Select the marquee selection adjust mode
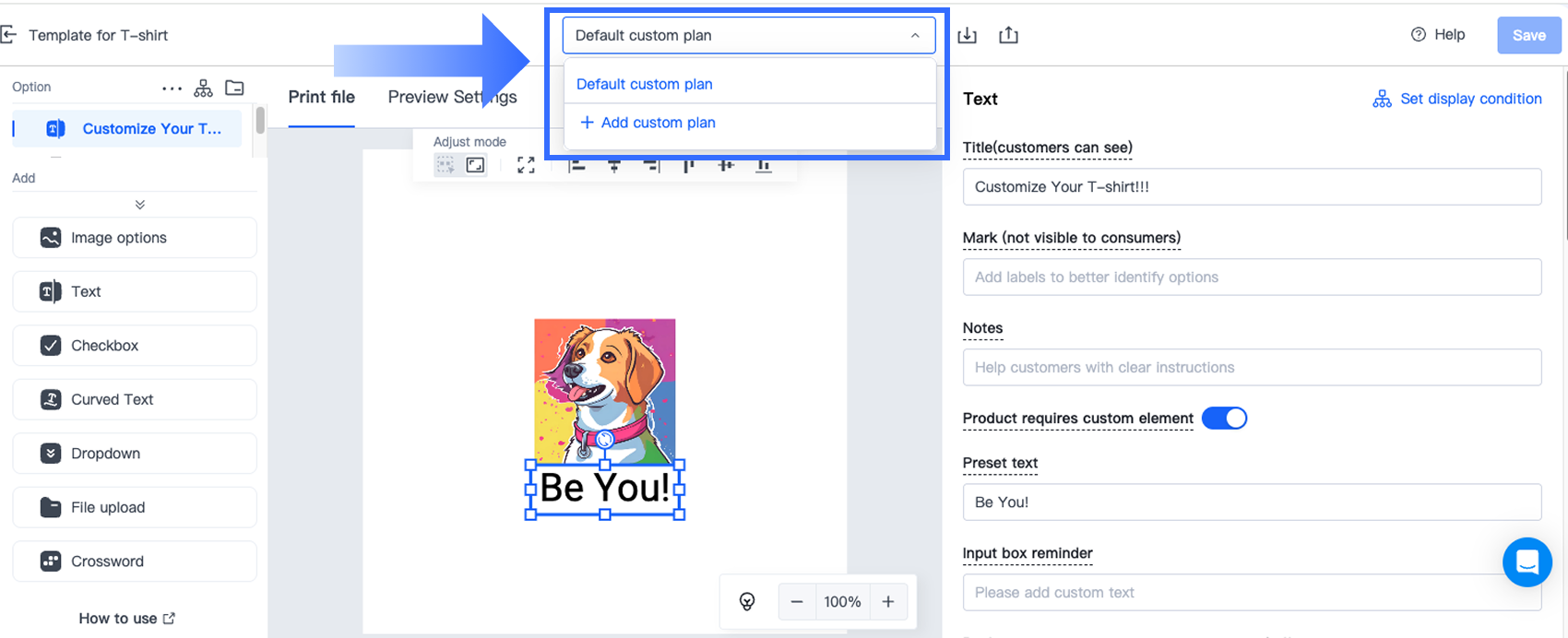The width and height of the screenshot is (1568, 638). (x=445, y=165)
